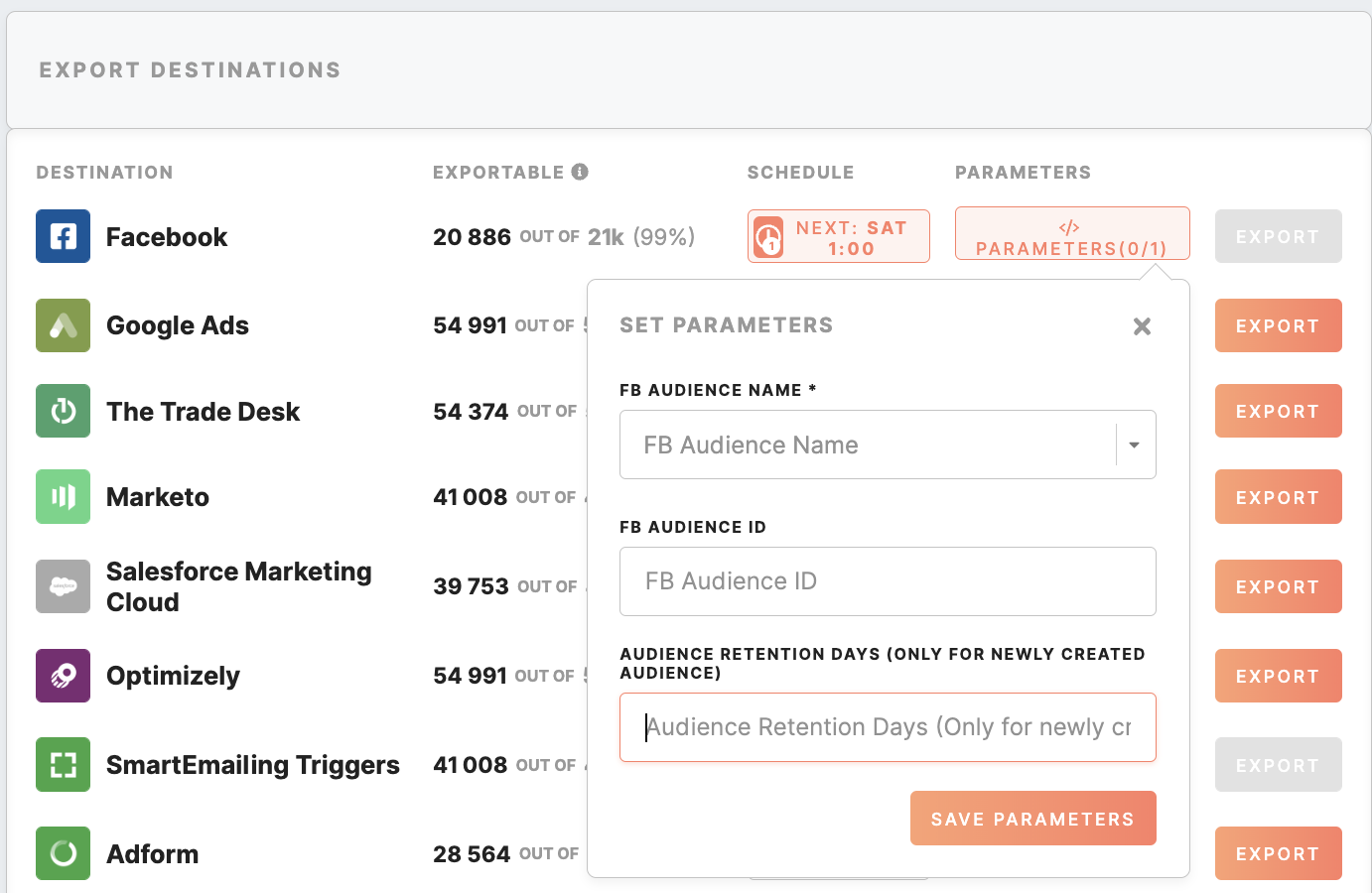Click the Marketo logo icon
Image resolution: width=1372 pixels, height=893 pixels.
(63, 496)
